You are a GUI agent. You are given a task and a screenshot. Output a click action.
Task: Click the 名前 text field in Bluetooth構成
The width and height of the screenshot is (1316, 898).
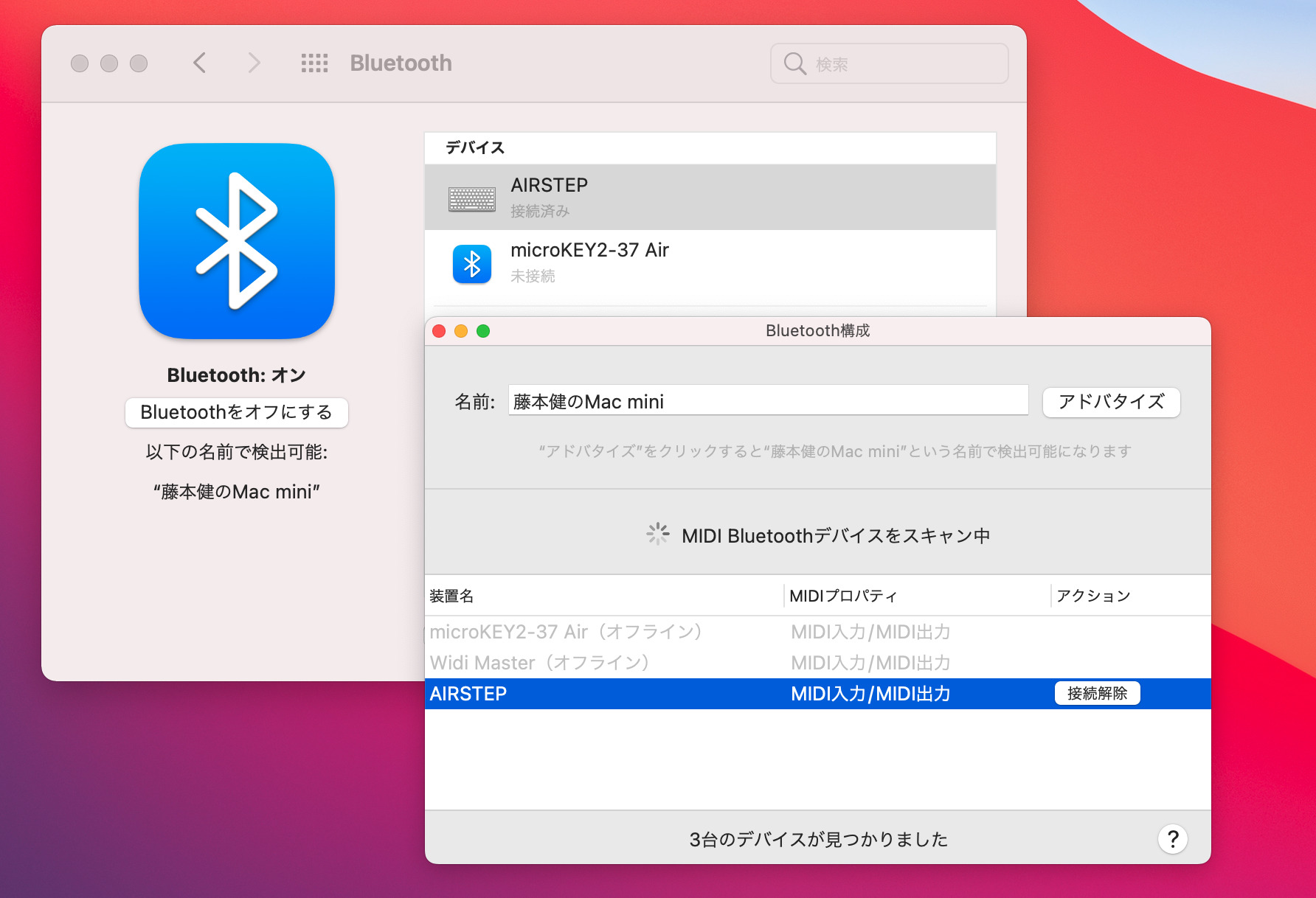point(768,401)
